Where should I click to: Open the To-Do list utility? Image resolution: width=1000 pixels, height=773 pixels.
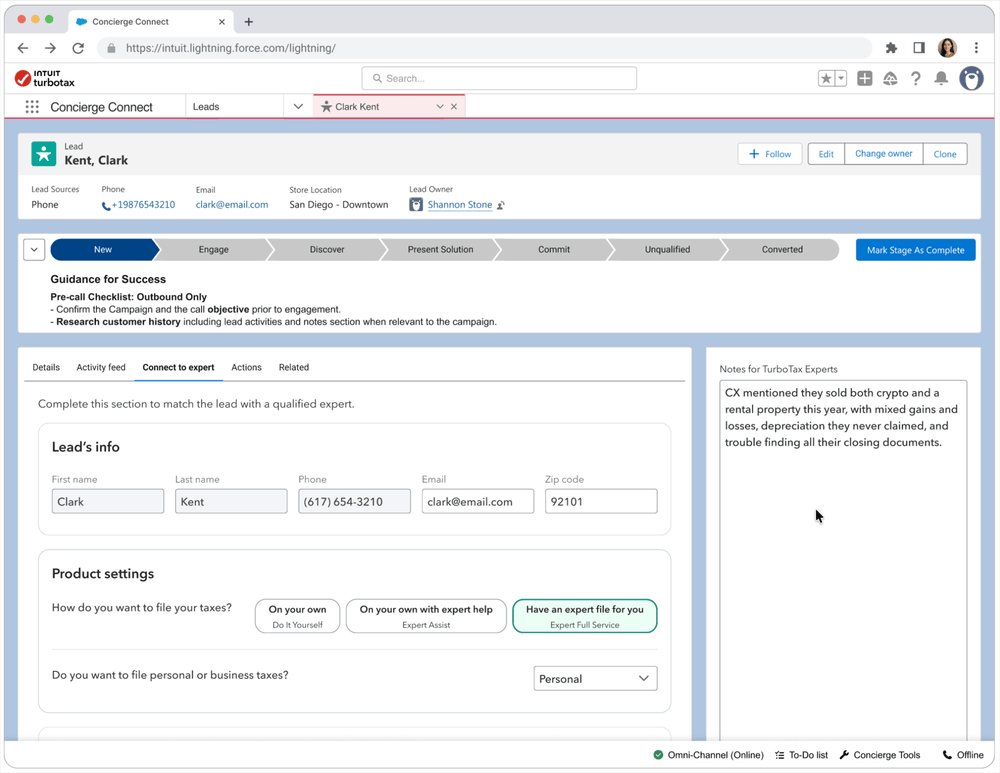tap(802, 755)
